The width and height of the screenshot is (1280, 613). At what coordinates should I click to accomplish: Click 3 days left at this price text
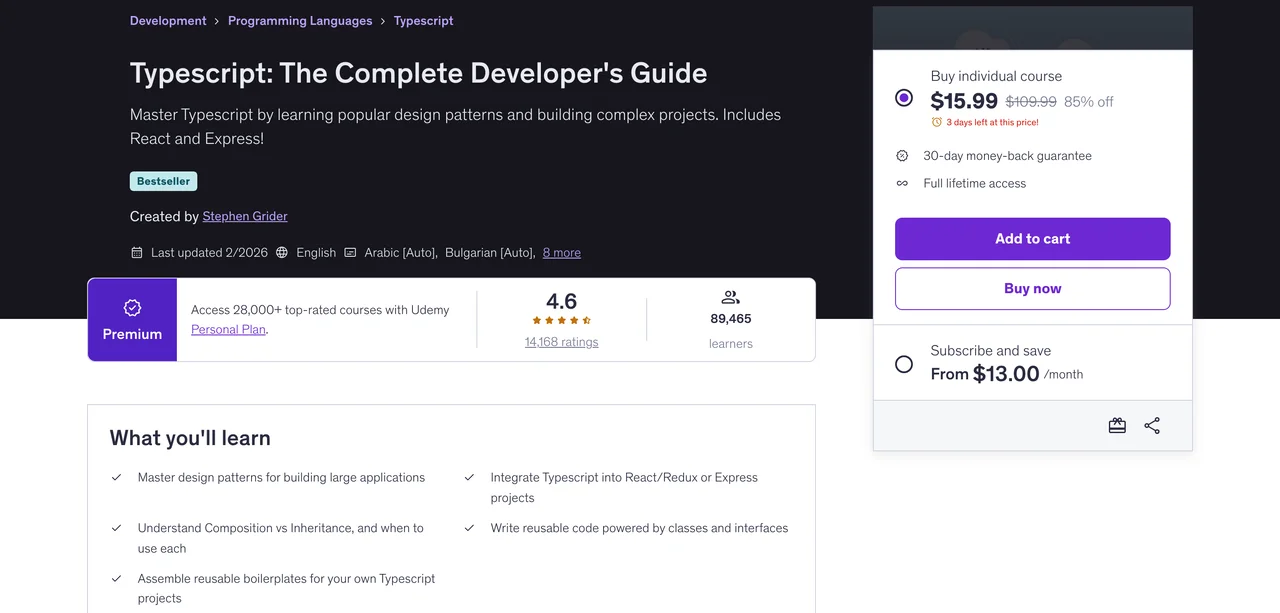point(993,122)
